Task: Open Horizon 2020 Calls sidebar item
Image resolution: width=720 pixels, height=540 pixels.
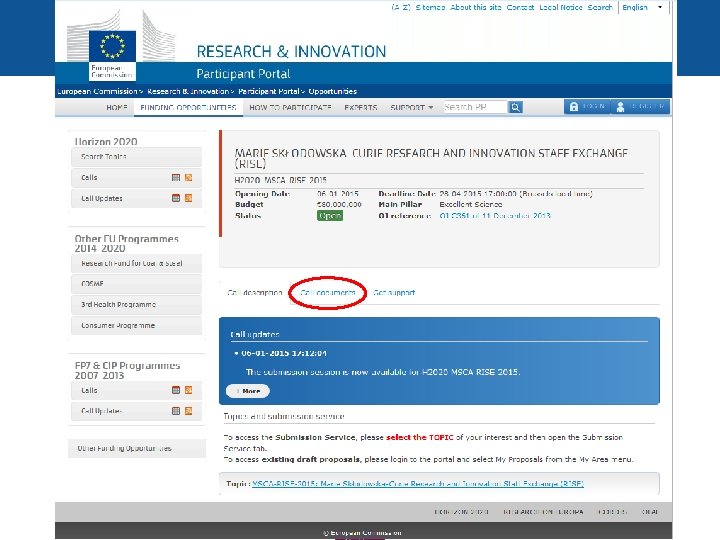Action: coord(136,177)
